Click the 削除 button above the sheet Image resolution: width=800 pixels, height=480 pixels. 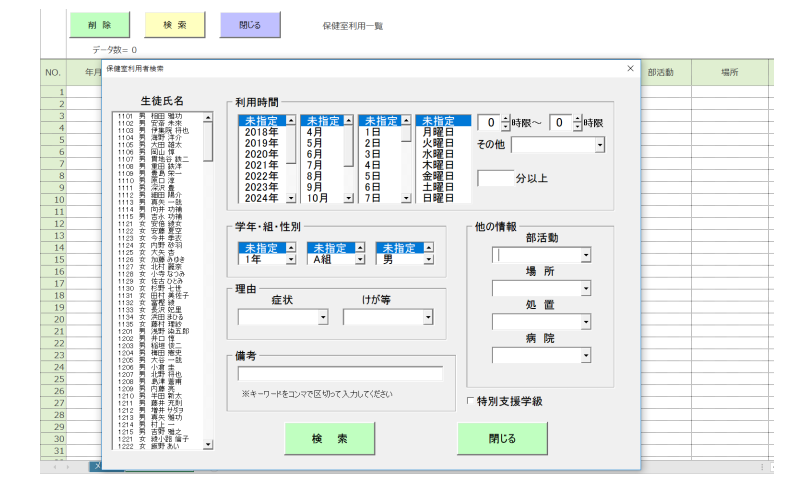coord(99,25)
